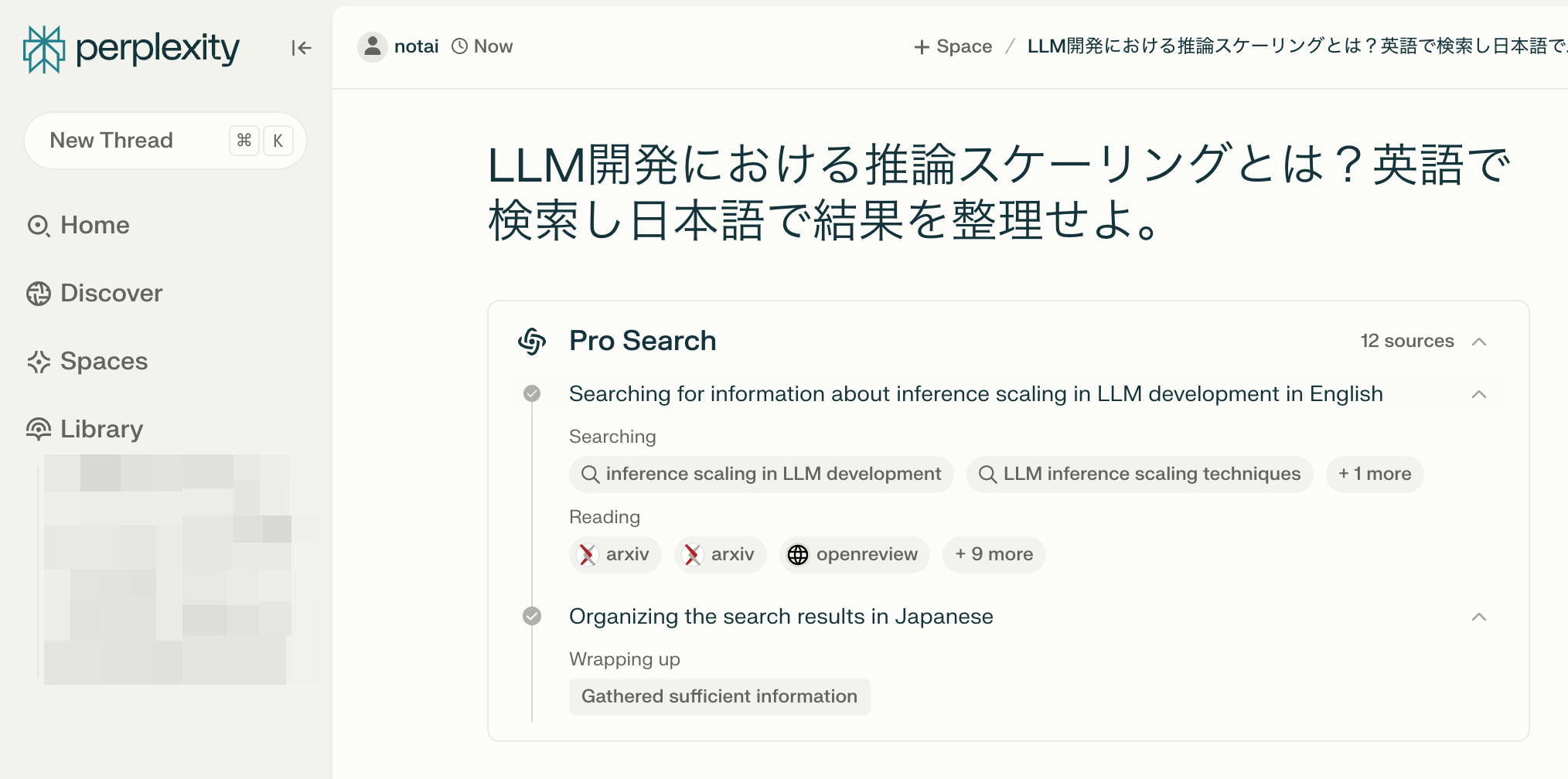Collapse the 12 sources Pro Search panel

pos(1478,342)
